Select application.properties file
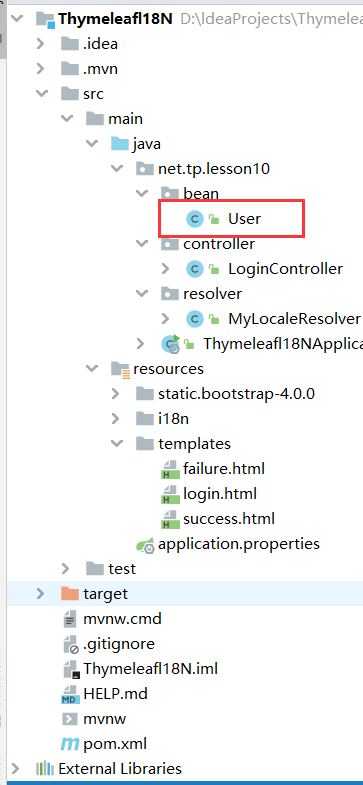 pyautogui.click(x=239, y=544)
